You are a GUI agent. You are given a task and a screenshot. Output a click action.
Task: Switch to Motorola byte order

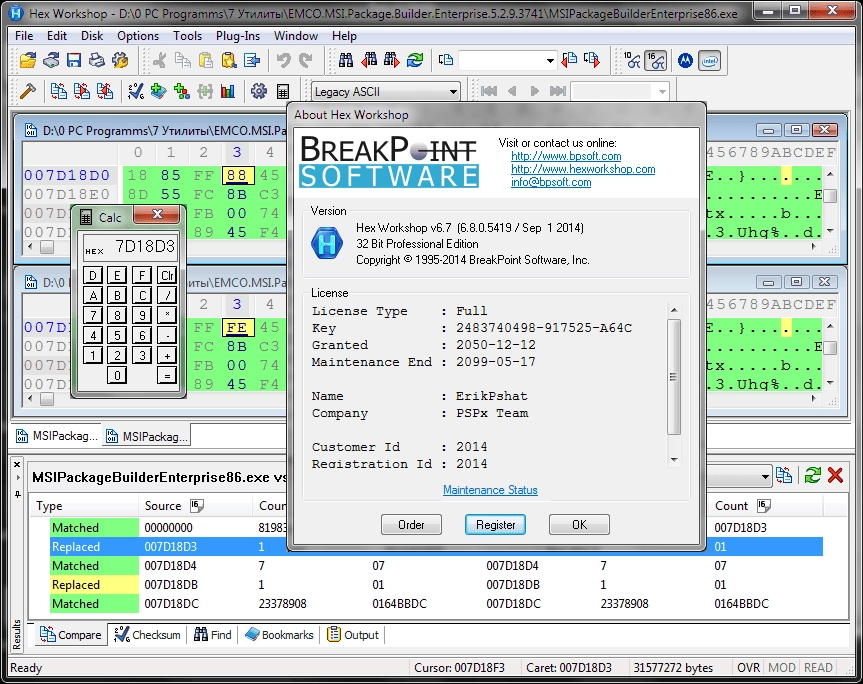click(x=685, y=61)
